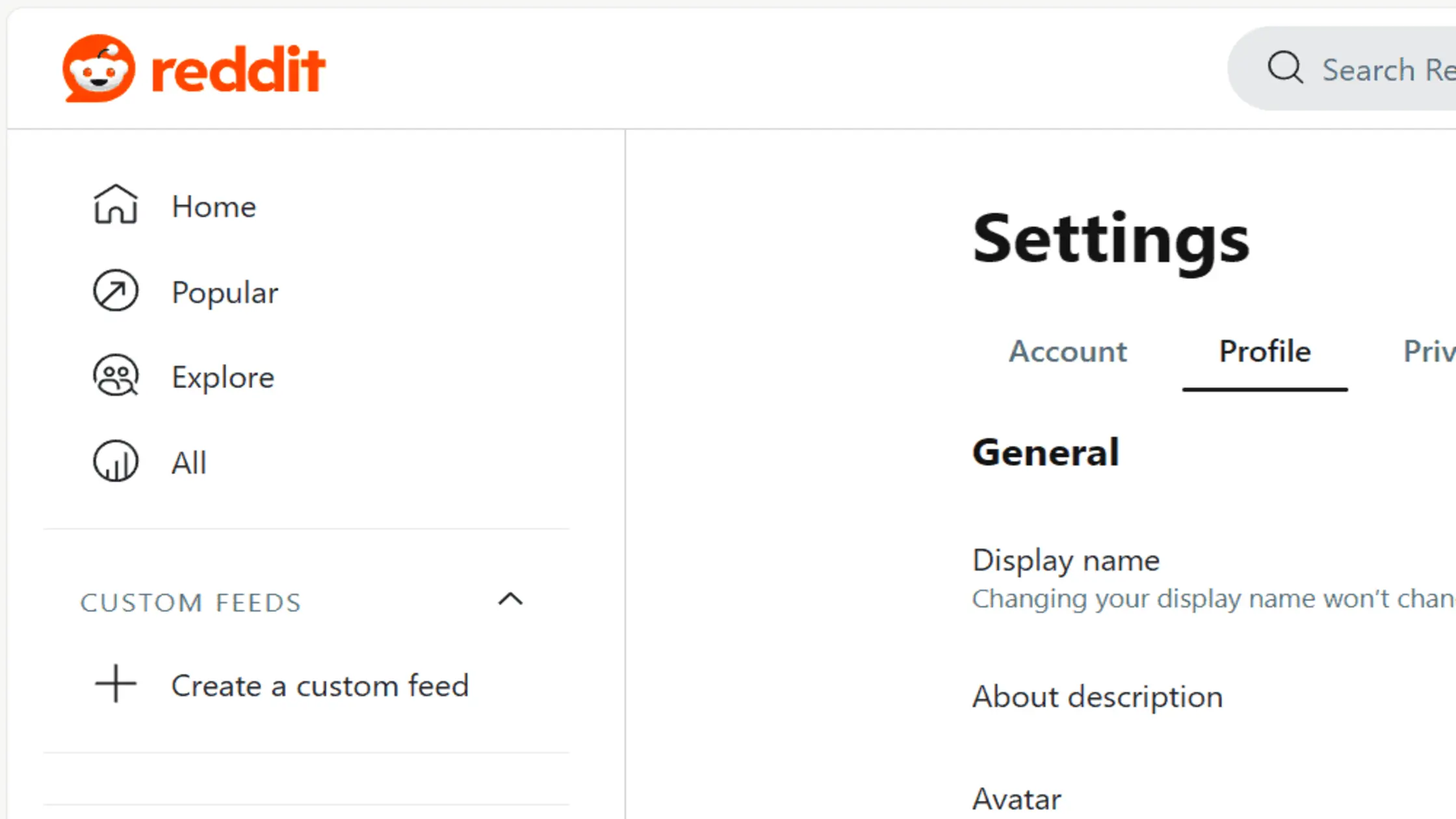Select the partially visible Privacy tab
The height and width of the screenshot is (819, 1456).
[1430, 351]
